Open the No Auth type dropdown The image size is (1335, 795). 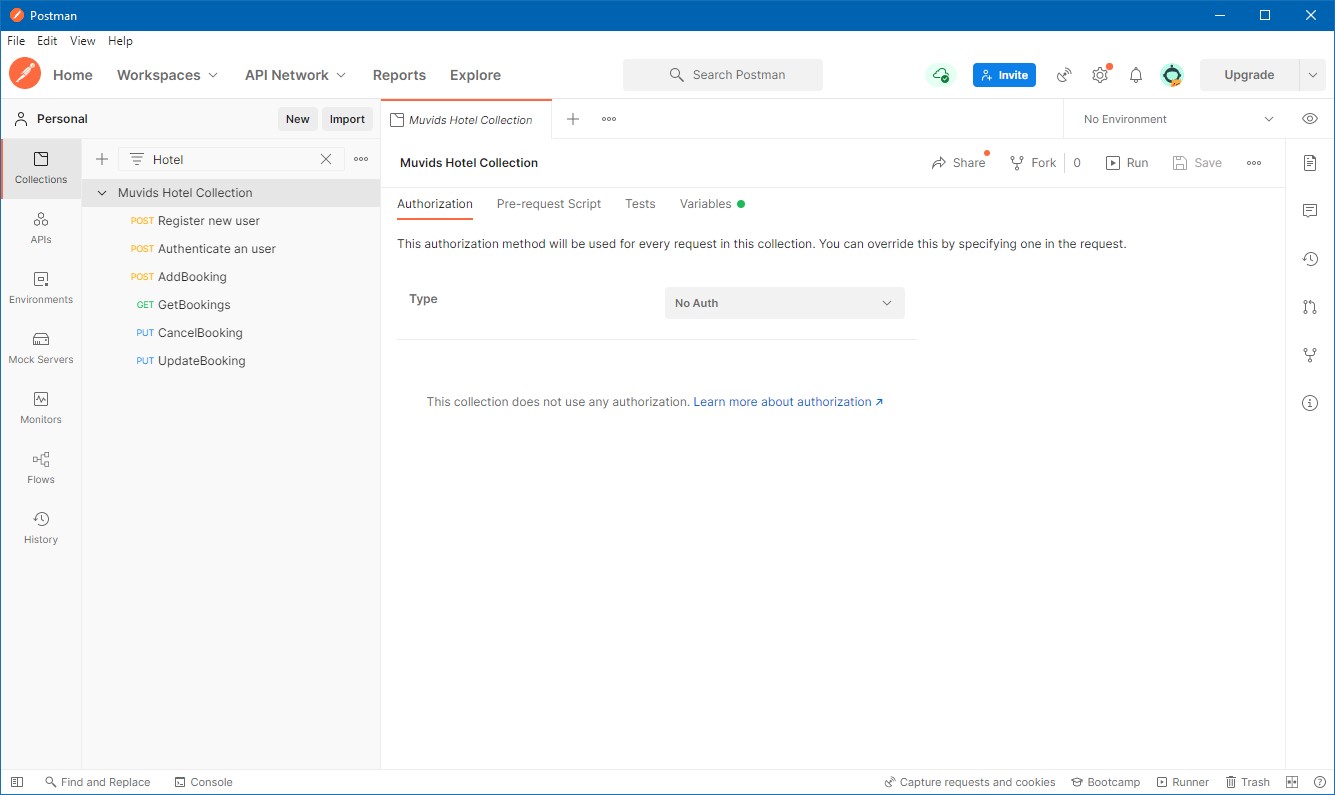[x=785, y=303]
